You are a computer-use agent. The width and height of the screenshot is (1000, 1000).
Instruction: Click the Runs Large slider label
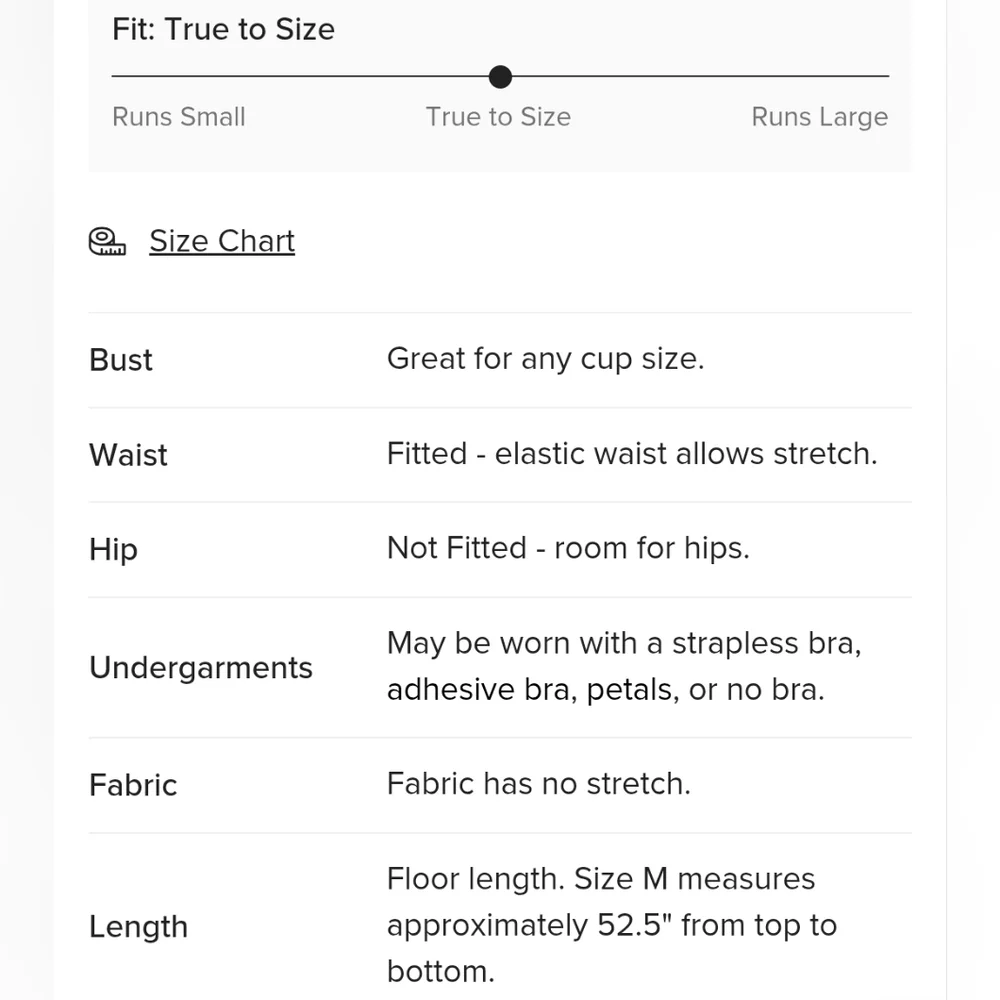tap(819, 117)
